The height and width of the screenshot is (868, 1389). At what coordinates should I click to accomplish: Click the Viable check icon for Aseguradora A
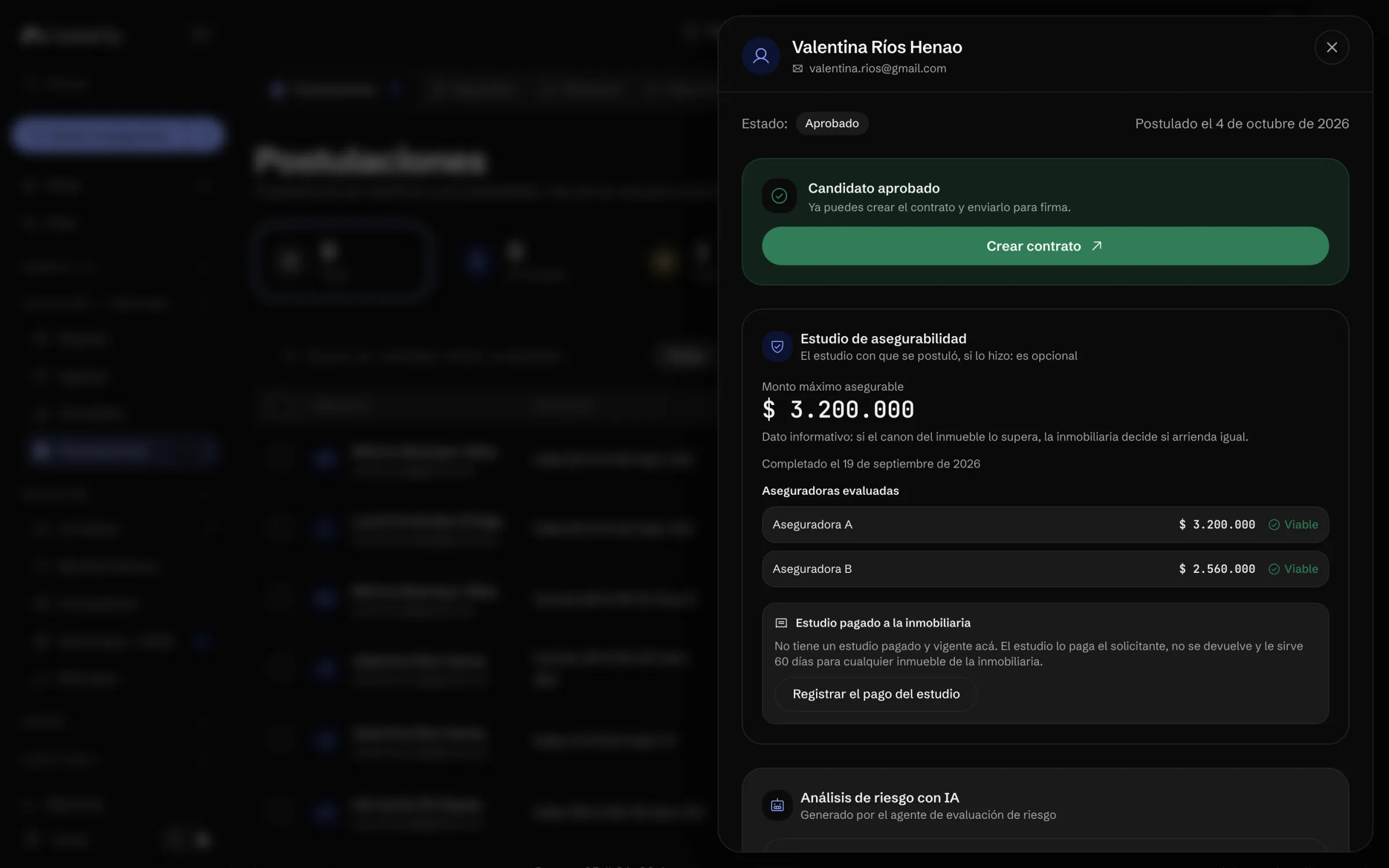click(x=1274, y=525)
